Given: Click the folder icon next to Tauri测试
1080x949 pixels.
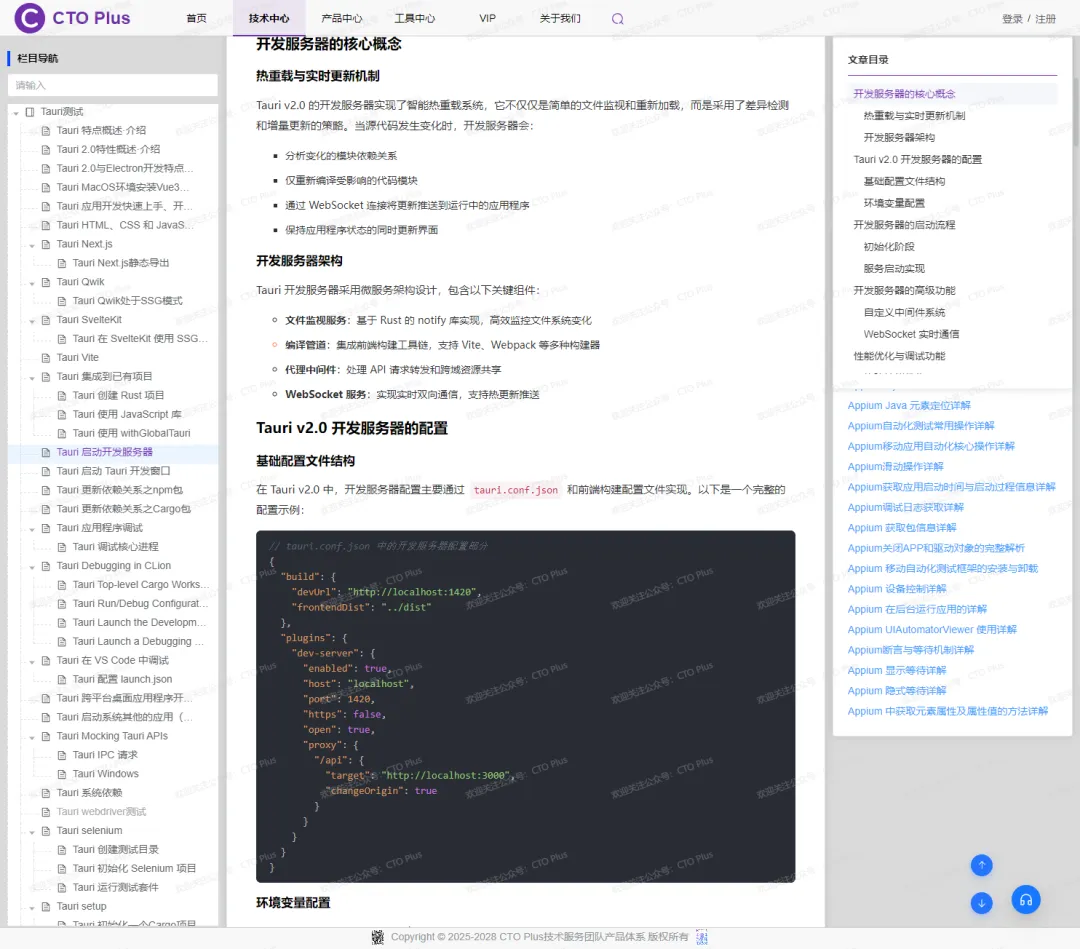Looking at the screenshot, I should click(30, 112).
